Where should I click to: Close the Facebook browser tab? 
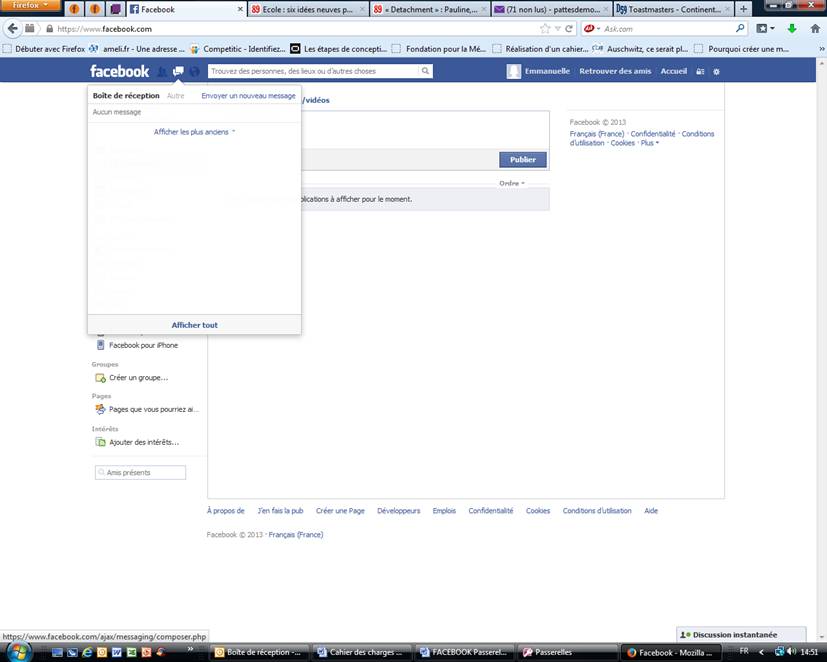point(240,9)
